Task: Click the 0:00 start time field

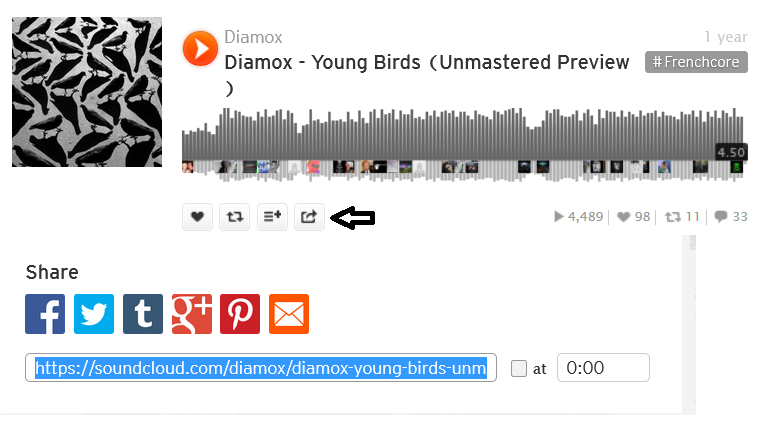Action: coord(603,368)
